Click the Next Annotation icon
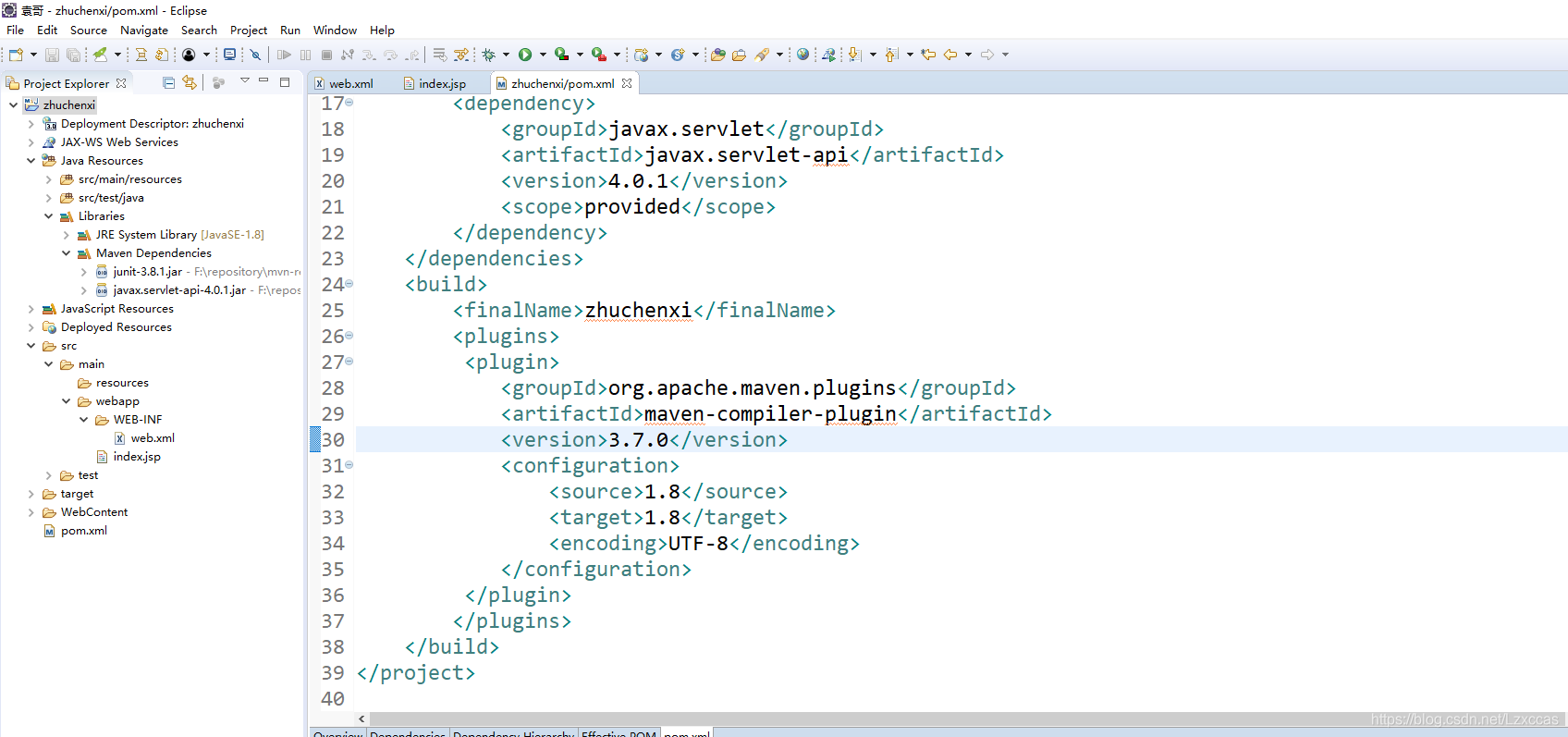 click(x=854, y=55)
